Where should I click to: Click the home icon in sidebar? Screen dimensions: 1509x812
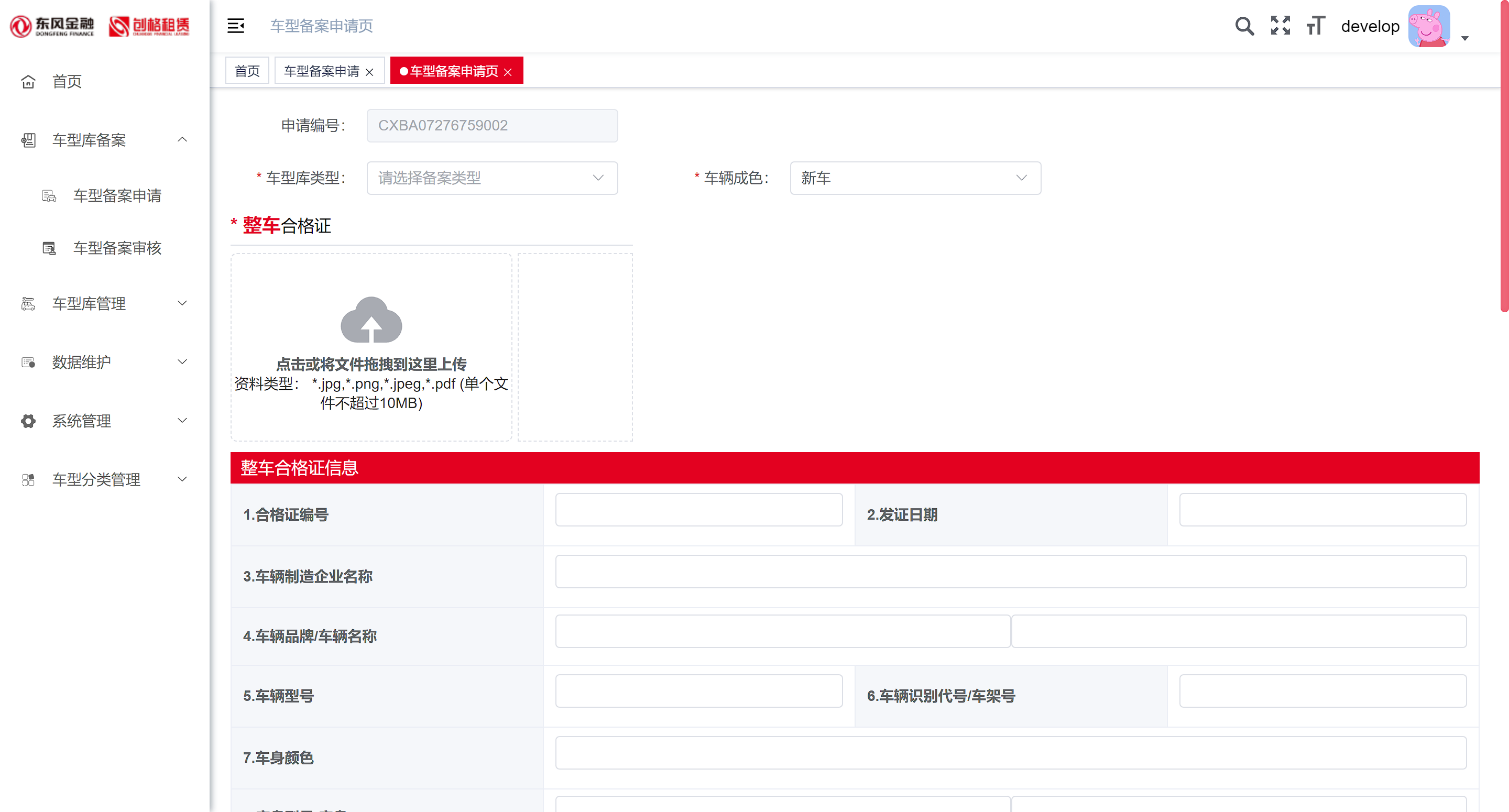28,81
